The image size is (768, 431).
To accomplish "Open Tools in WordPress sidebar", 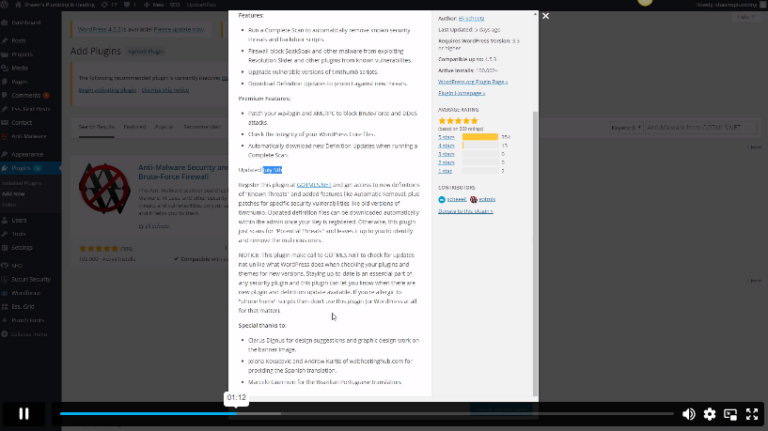I will [x=19, y=234].
